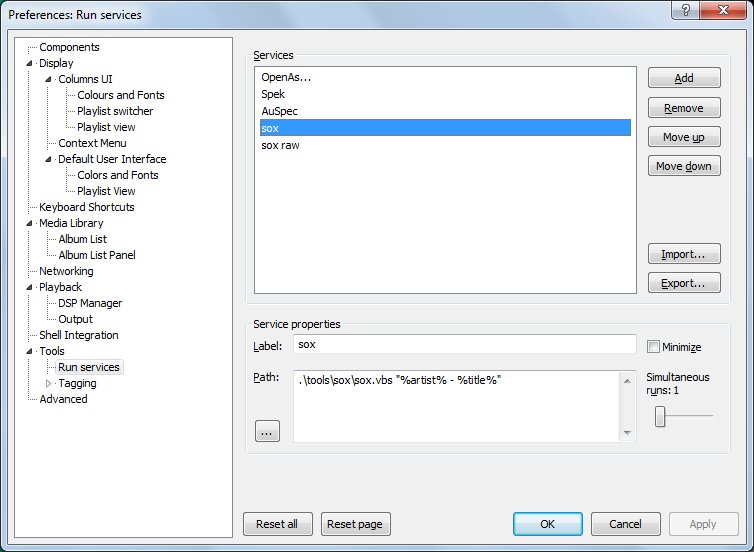This screenshot has width=754, height=552.
Task: Select the Spek service entry
Action: tap(273, 94)
